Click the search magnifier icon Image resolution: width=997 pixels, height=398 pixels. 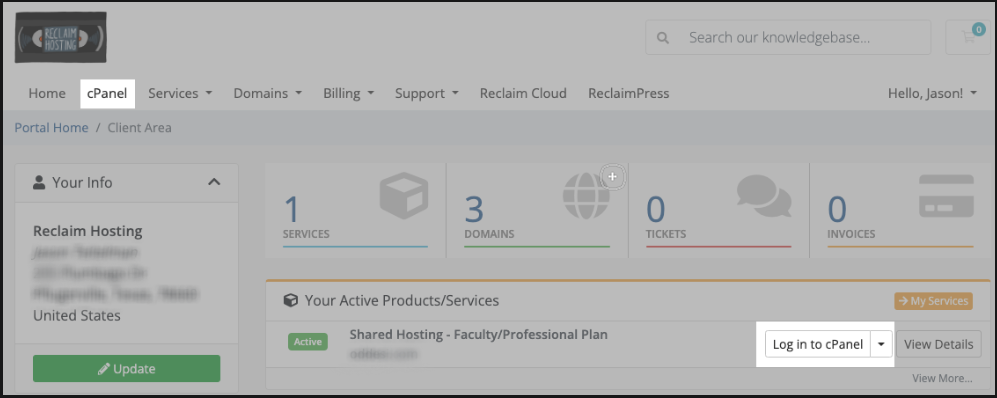coord(663,38)
